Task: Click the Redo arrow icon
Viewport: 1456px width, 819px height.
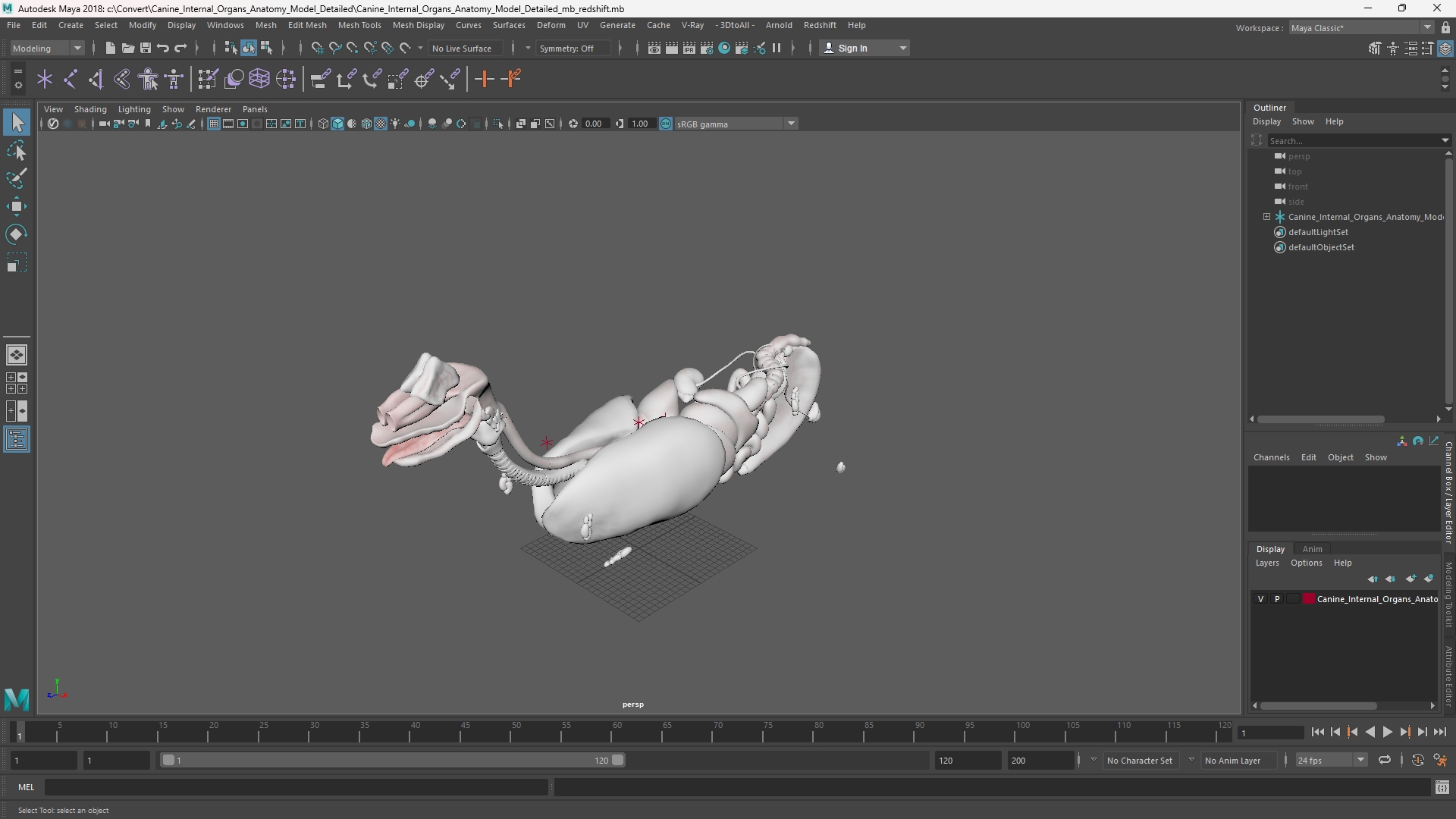Action: [x=180, y=48]
